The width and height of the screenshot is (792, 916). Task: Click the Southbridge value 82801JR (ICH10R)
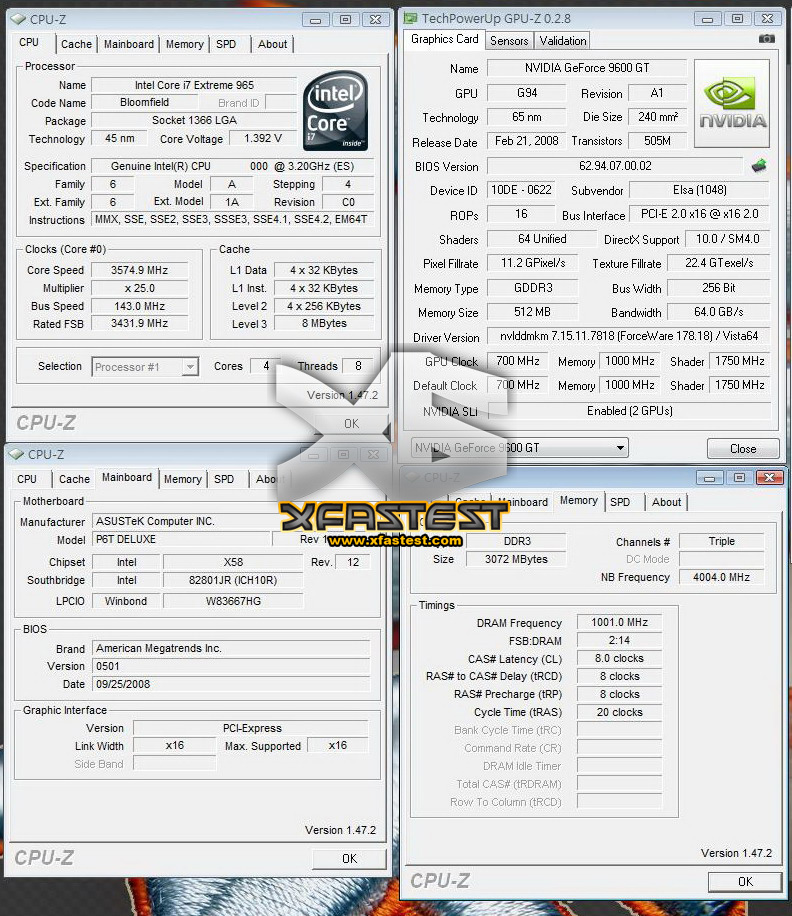click(233, 580)
